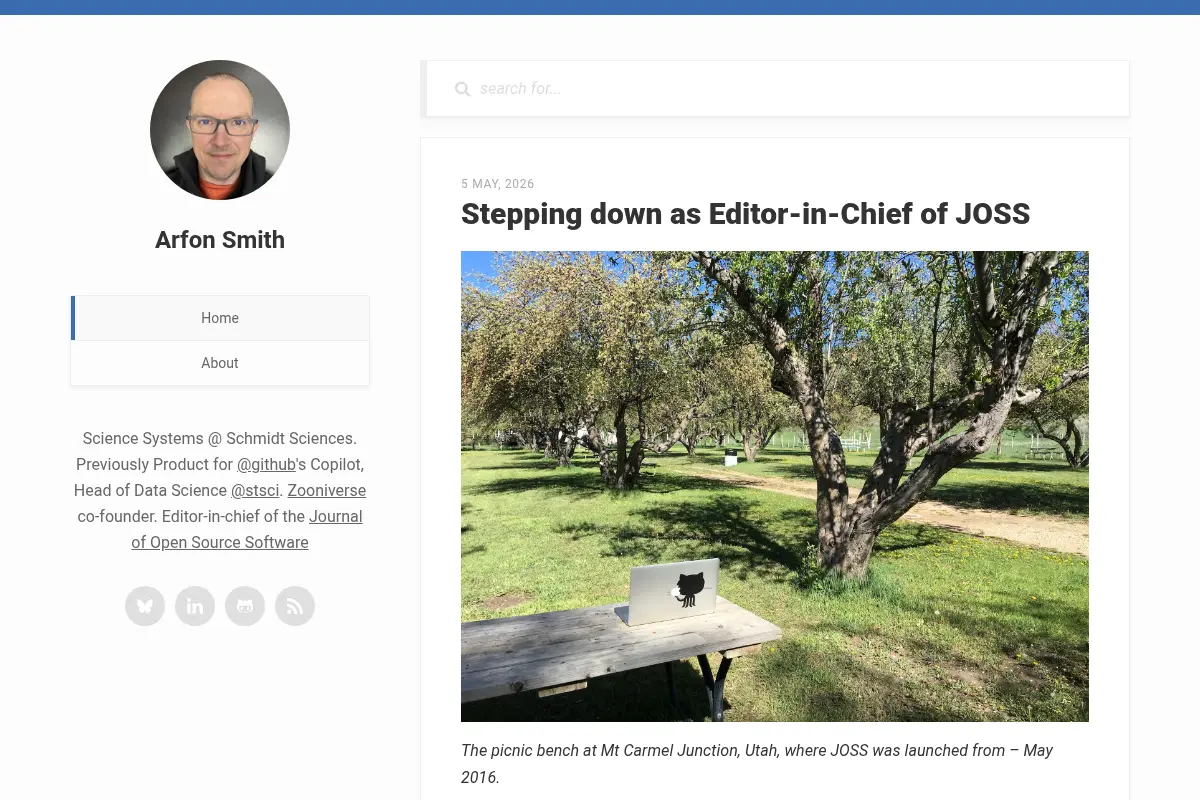Click the 'Science Systems @ Schmidt Sciences' bio text

pos(218,438)
